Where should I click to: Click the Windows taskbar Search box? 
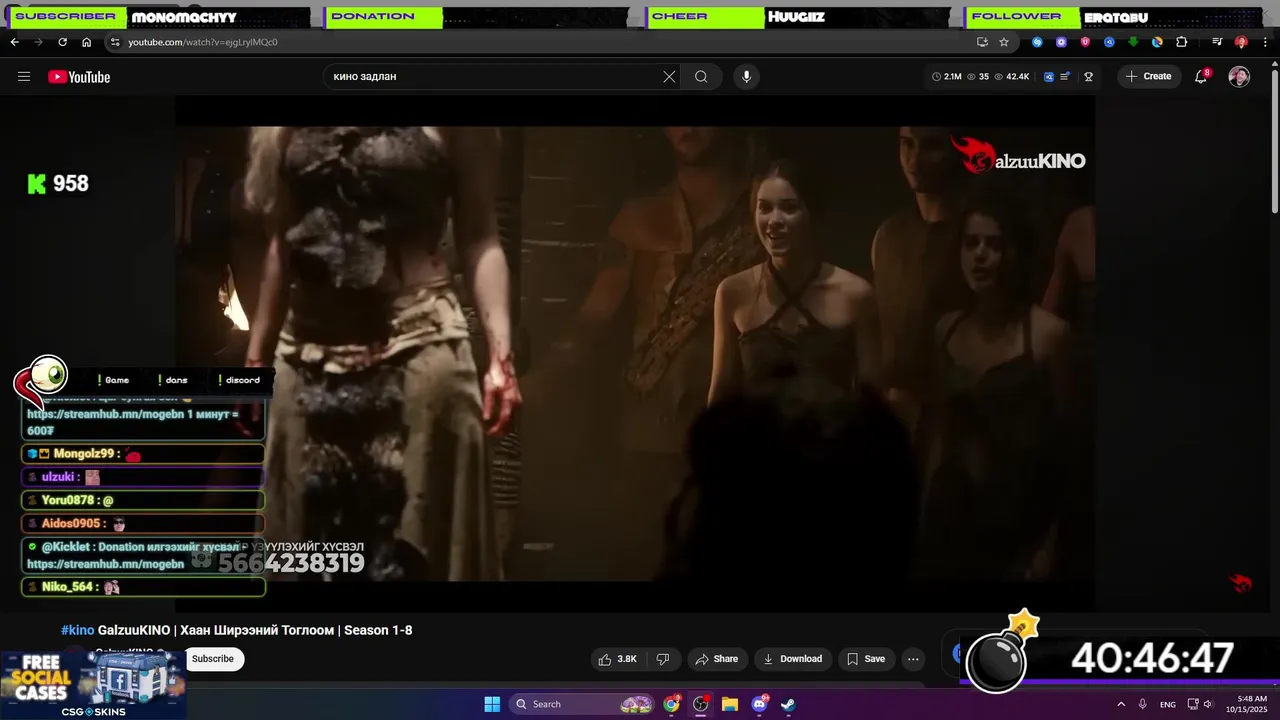tap(583, 704)
